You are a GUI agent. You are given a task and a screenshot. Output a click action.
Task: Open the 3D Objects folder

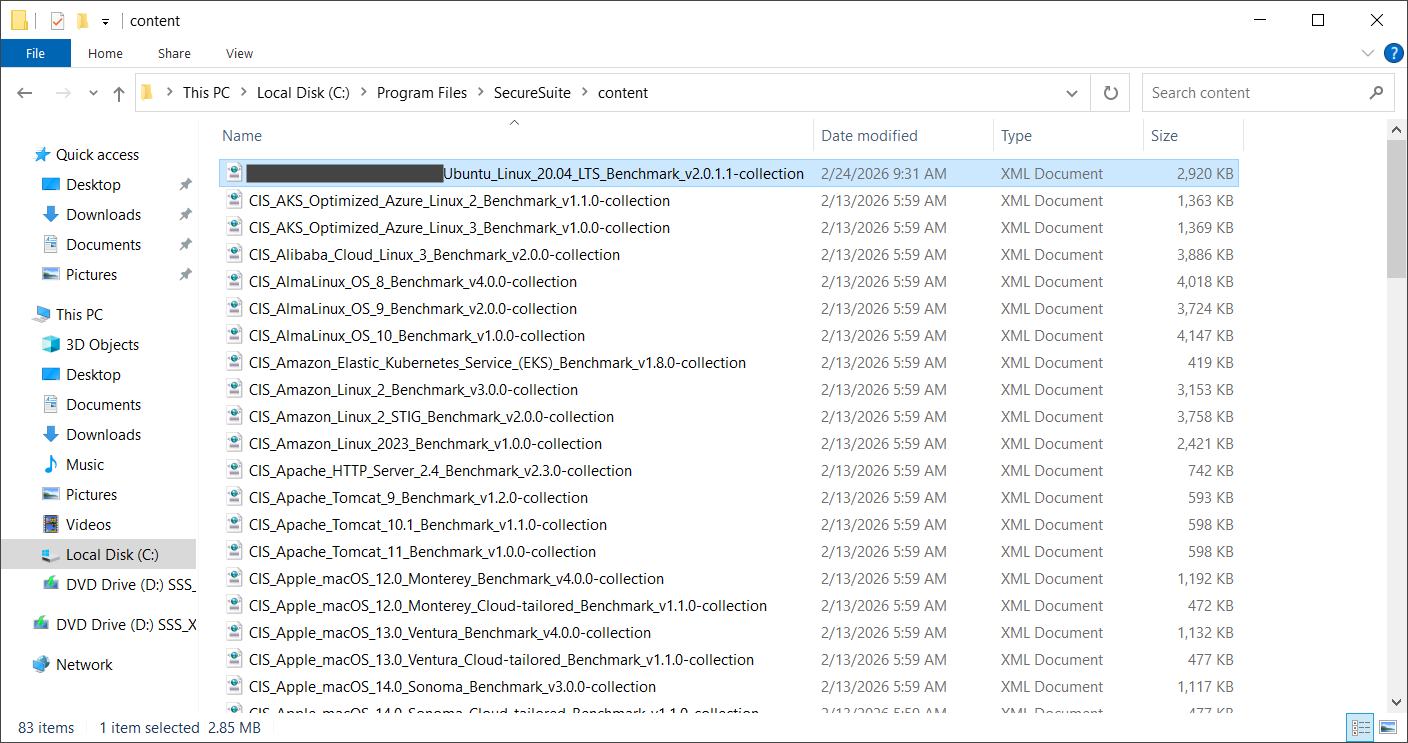tap(102, 344)
